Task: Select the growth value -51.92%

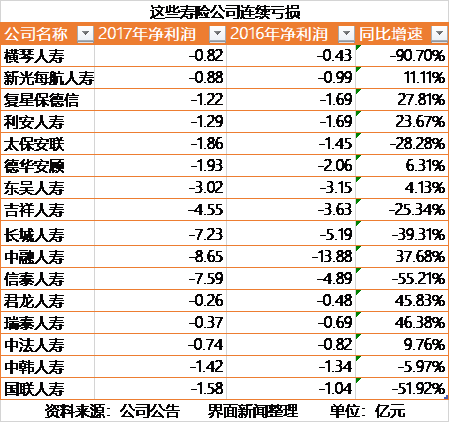Action: [x=418, y=388]
